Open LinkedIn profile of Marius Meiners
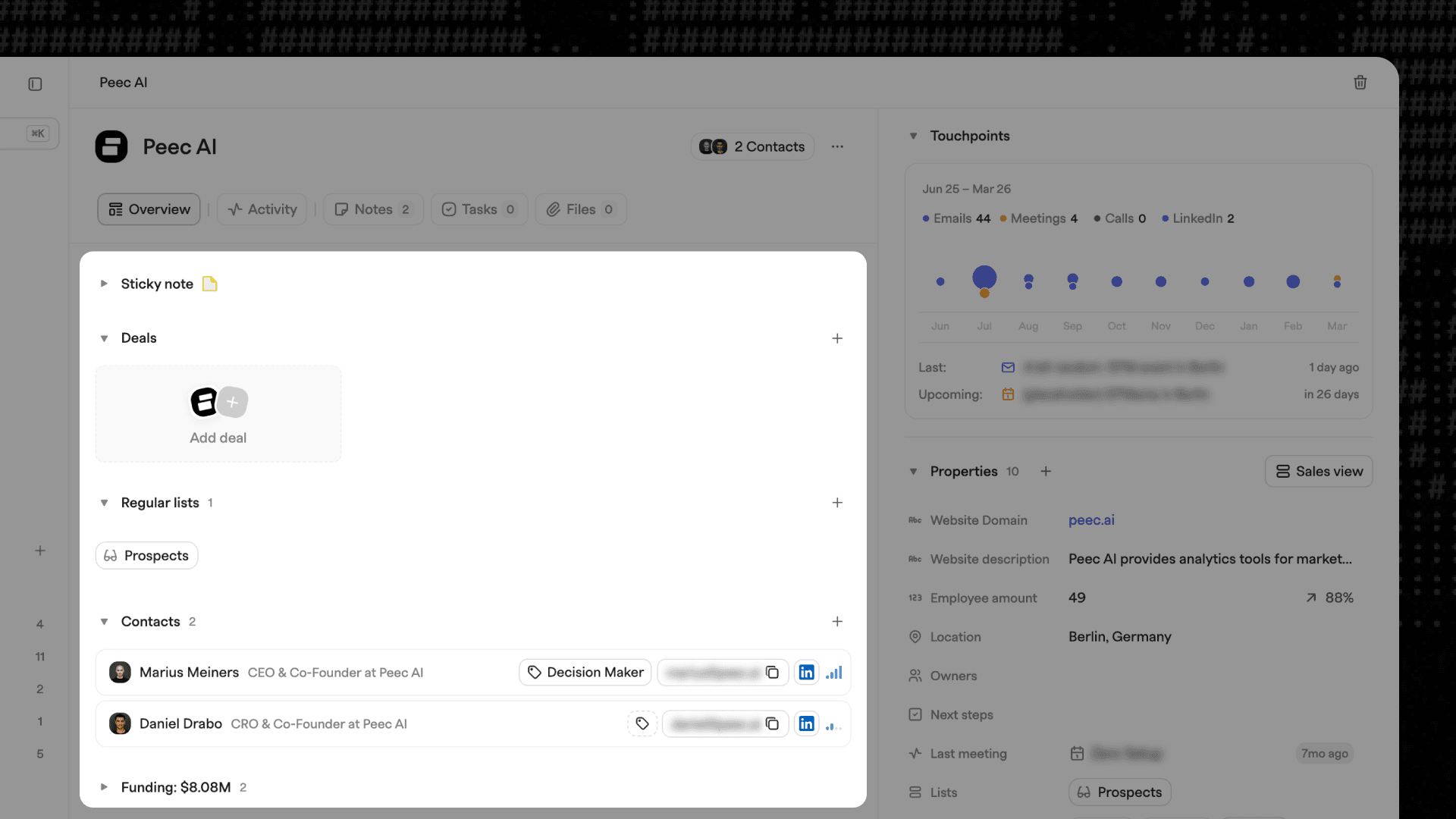Screen dimensions: 1456x819 [806, 673]
